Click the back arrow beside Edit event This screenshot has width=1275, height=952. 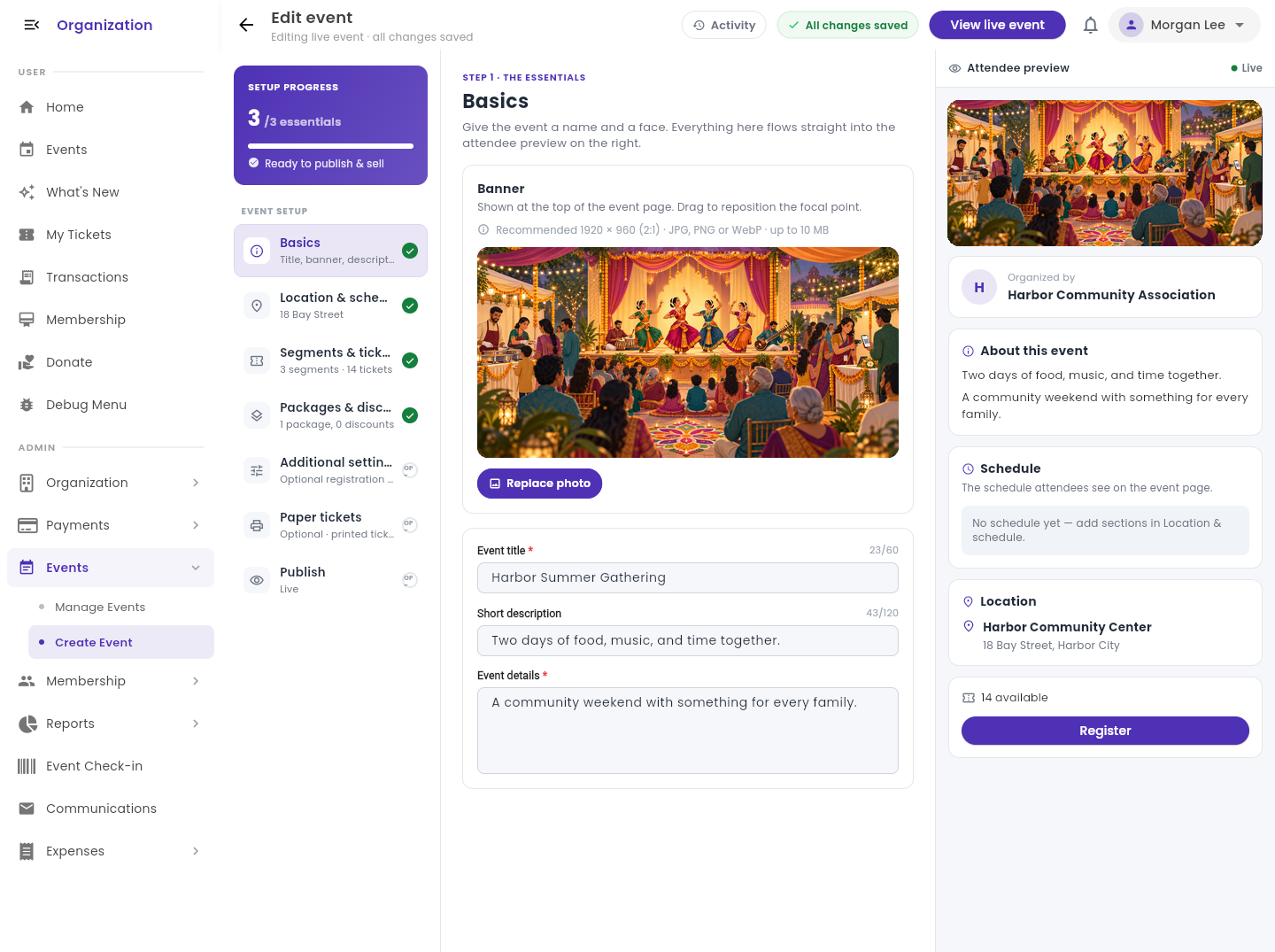[246, 25]
